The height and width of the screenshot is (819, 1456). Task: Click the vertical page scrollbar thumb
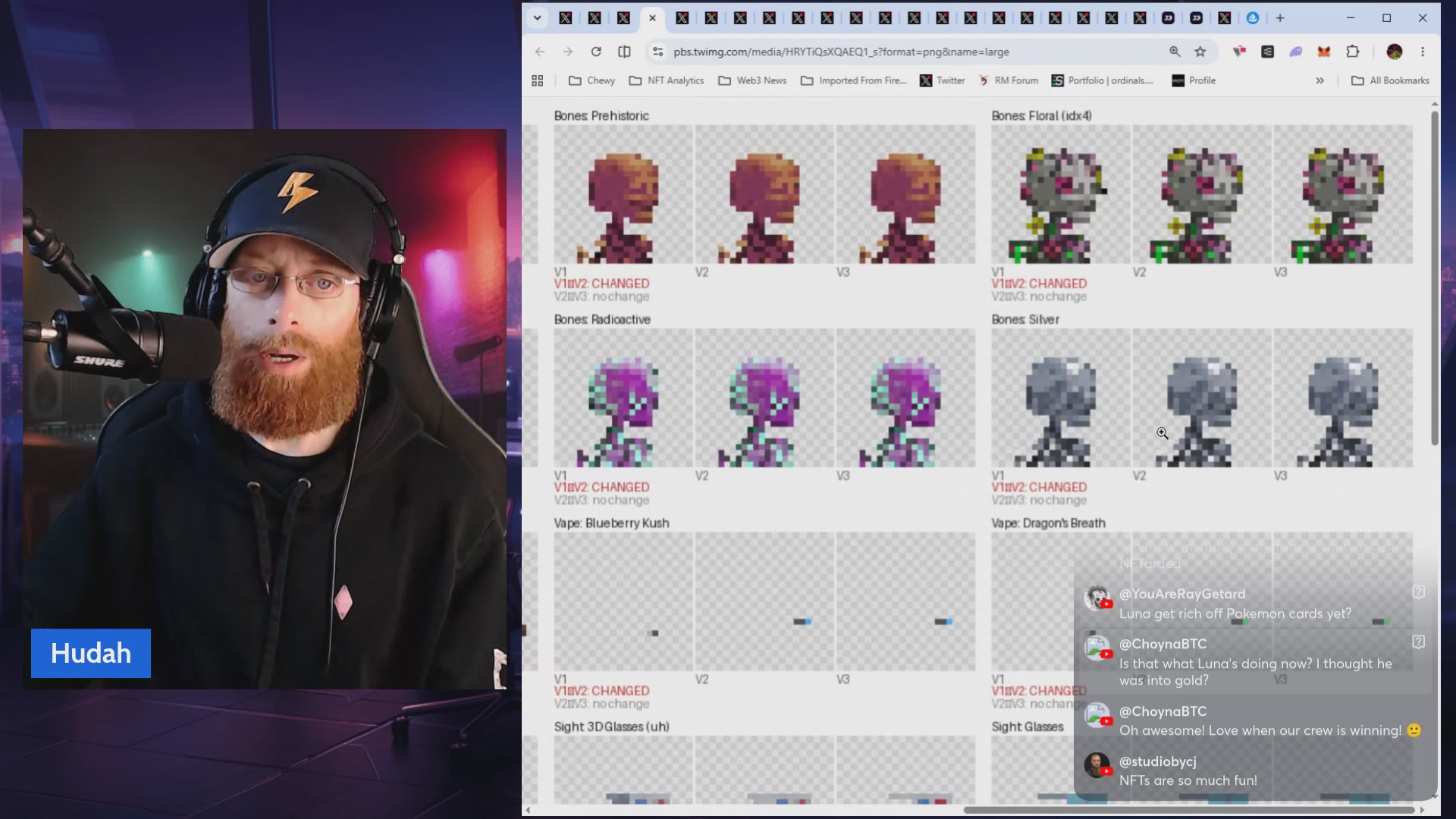[1435, 278]
